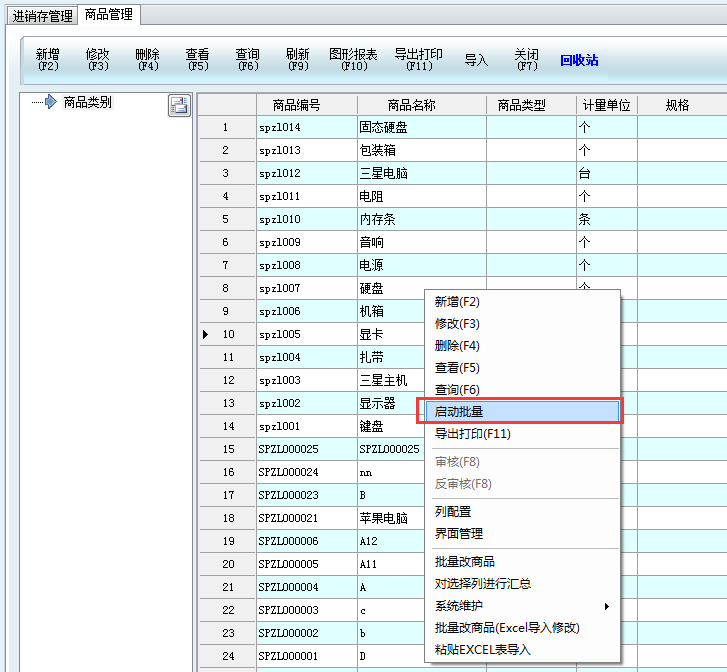This screenshot has width=727, height=672.
Task: Click the 商品编号 column header
Action: click(296, 105)
